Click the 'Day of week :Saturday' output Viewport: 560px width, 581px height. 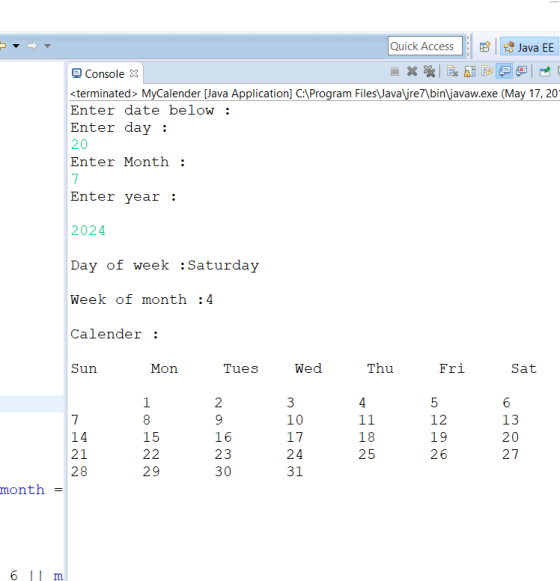coord(165,265)
